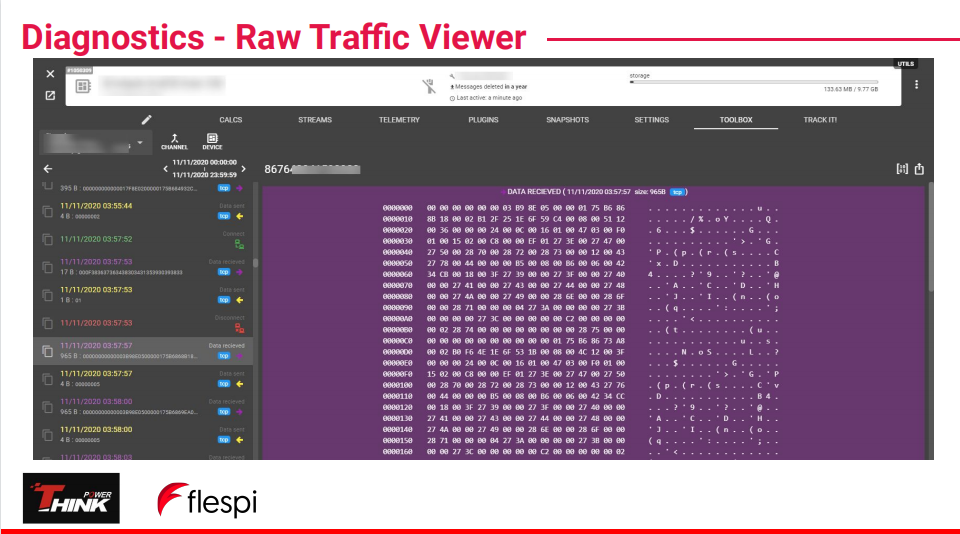The image size is (960, 534).
Task: Click the traffic list scrollbar
Action: pos(255,264)
